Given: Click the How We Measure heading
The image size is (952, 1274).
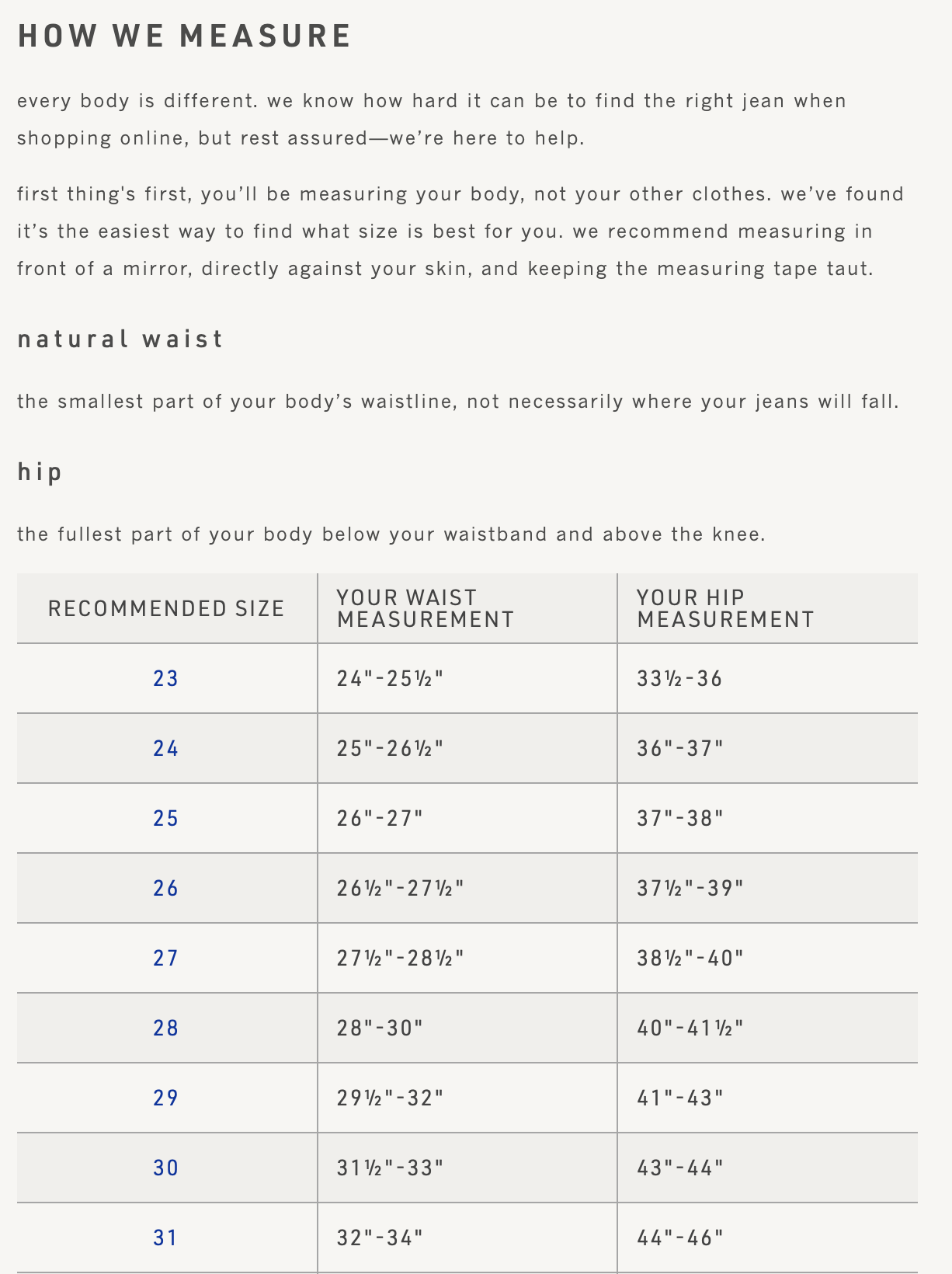Looking at the screenshot, I should [185, 37].
